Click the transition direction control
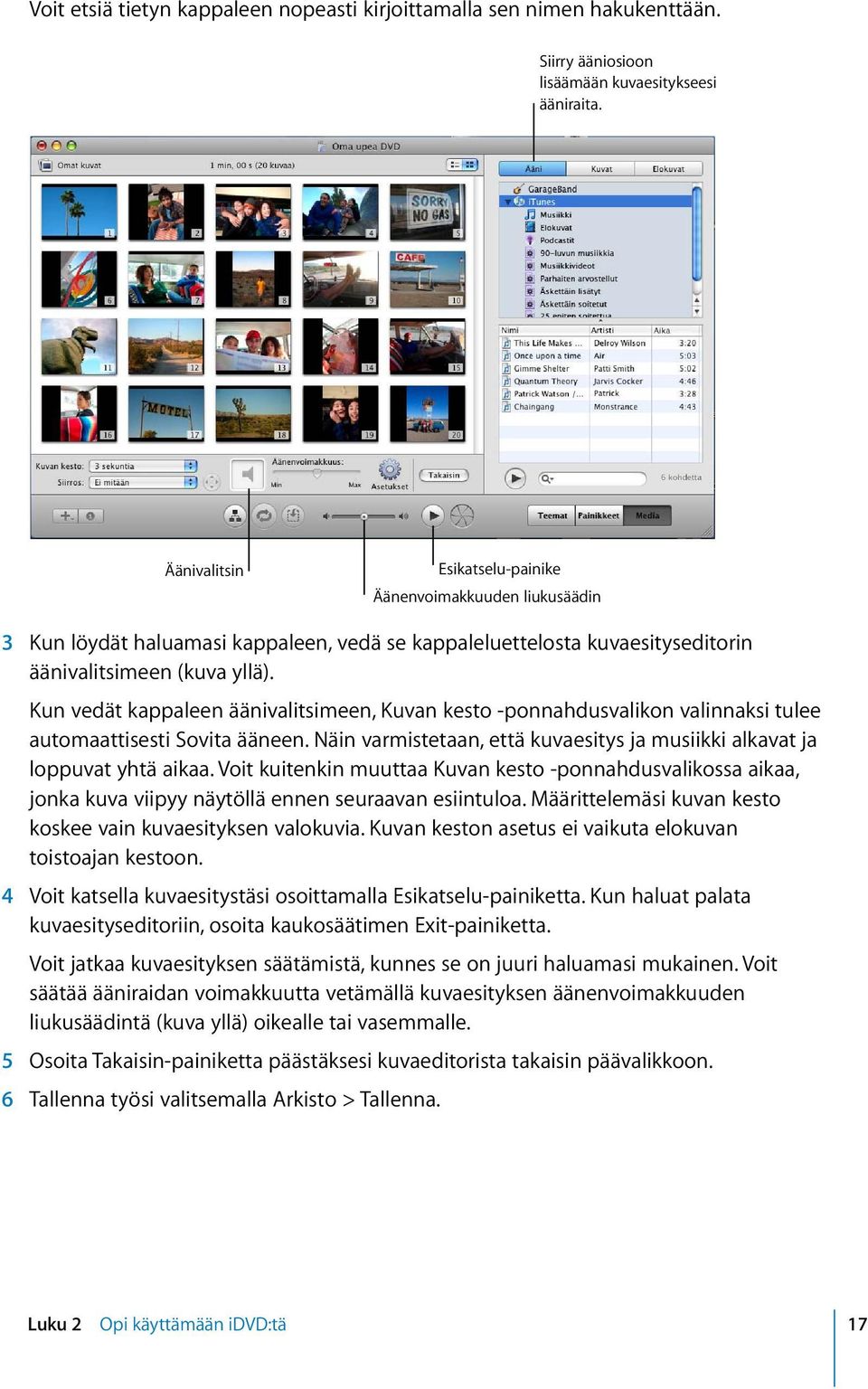 click(x=212, y=483)
